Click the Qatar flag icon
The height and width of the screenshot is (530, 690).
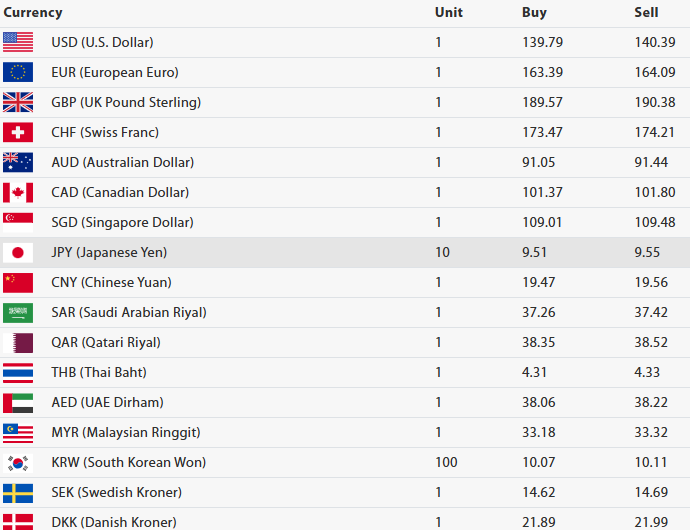[x=18, y=342]
